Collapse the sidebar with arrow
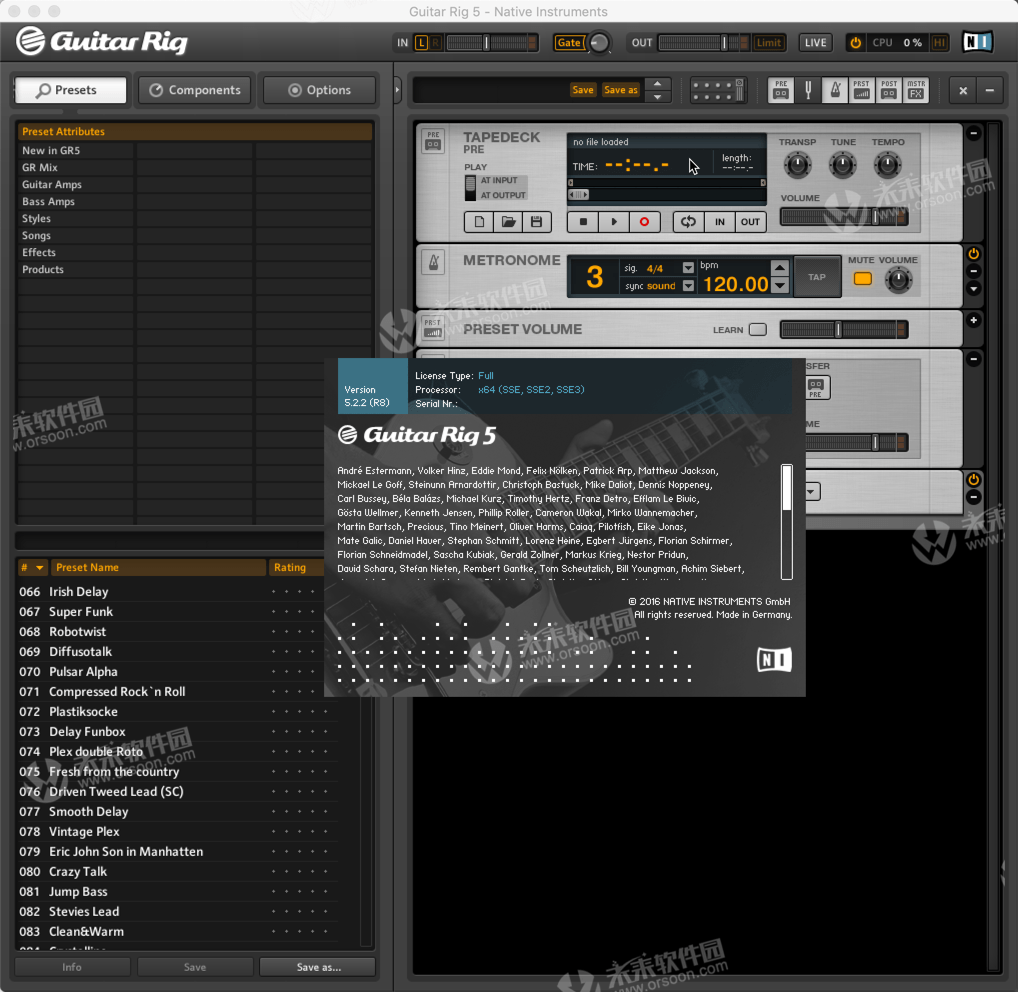The width and height of the screenshot is (1018, 992). [397, 90]
